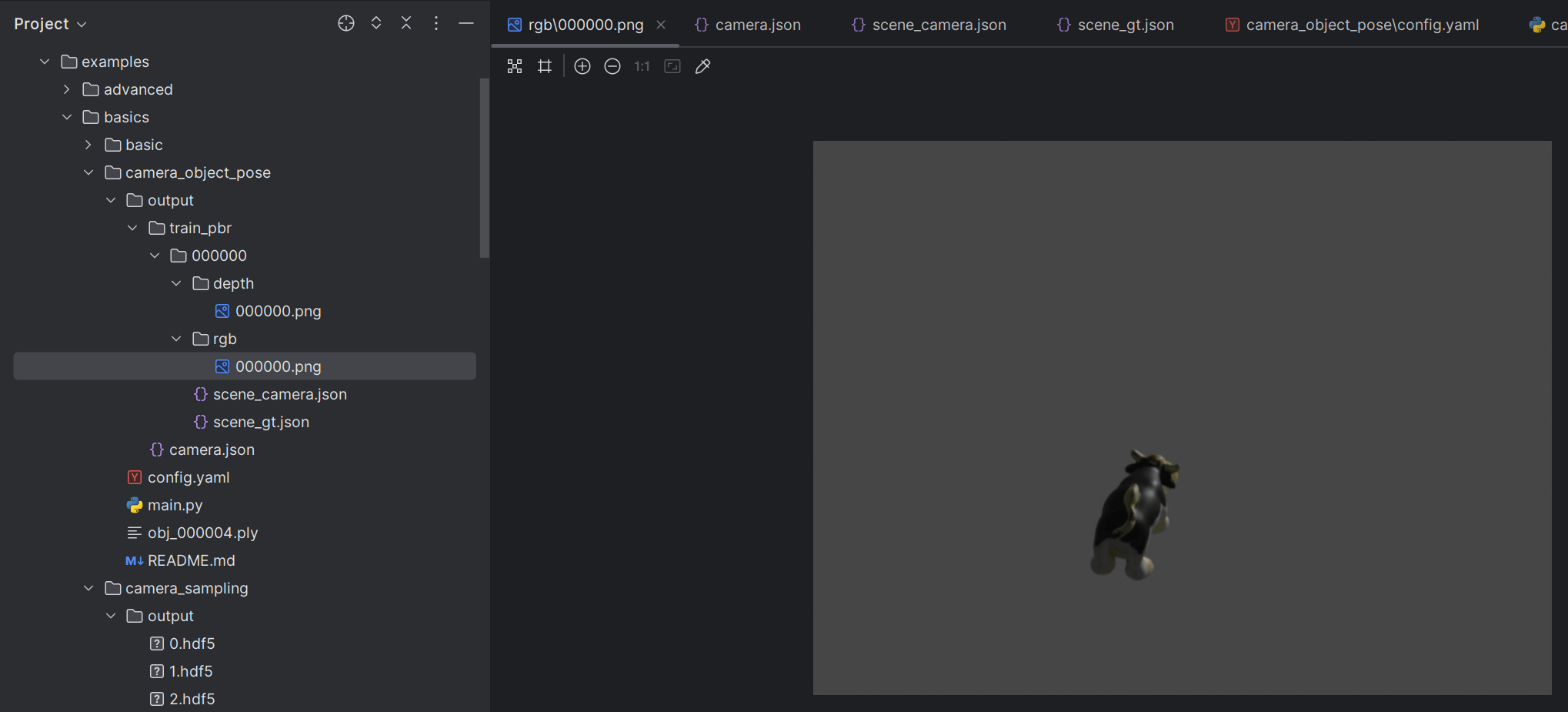Zoom in on the image

tap(582, 67)
